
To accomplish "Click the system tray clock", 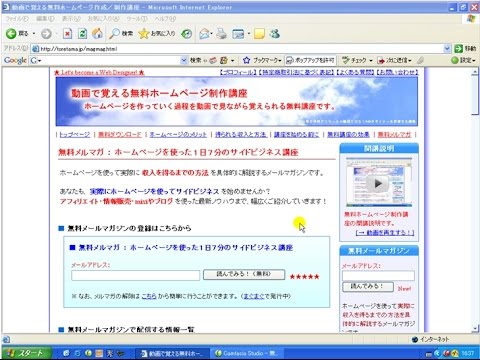I will (x=468, y=353).
